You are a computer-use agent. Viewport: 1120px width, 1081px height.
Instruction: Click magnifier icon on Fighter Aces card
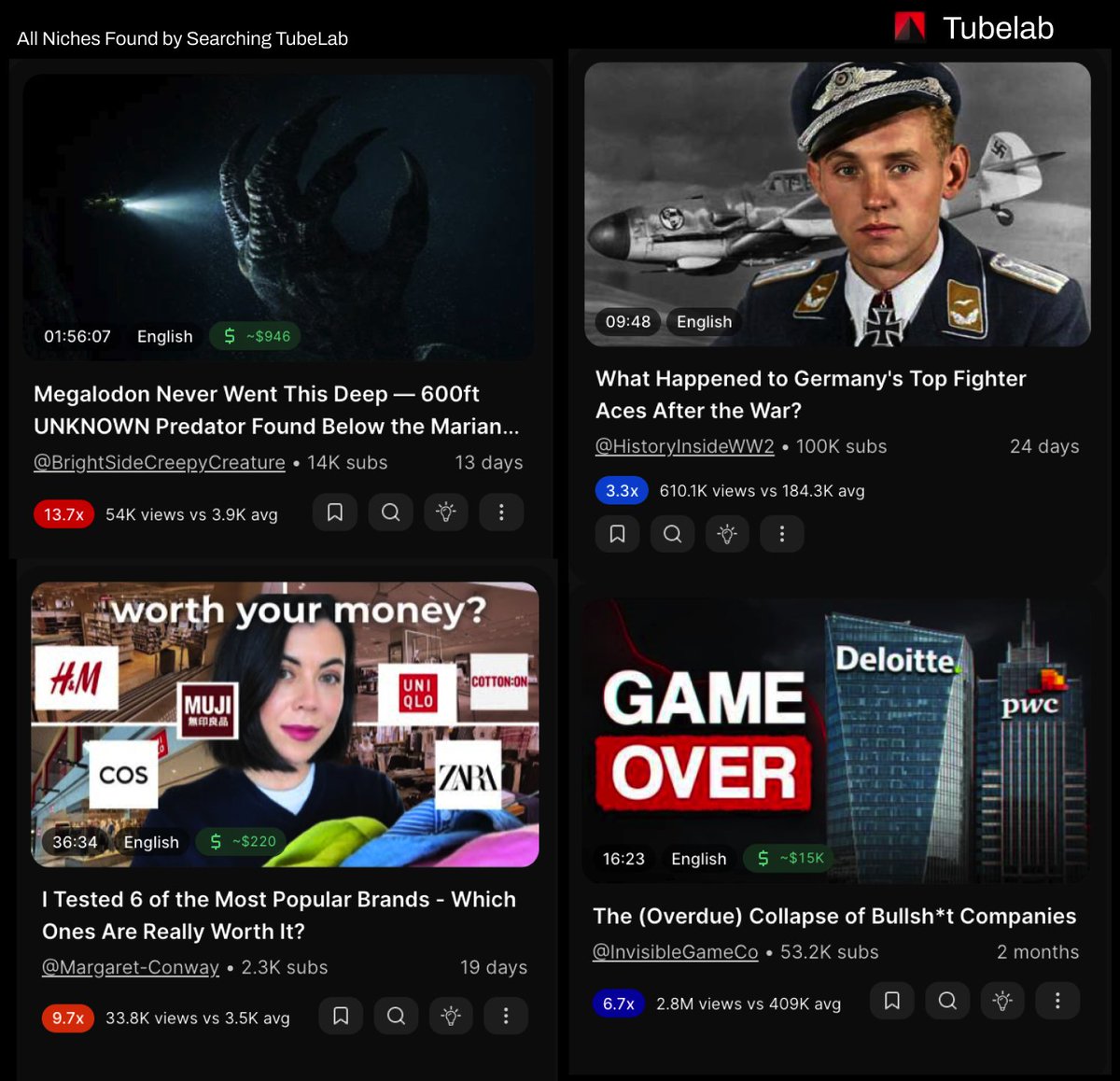point(672,534)
